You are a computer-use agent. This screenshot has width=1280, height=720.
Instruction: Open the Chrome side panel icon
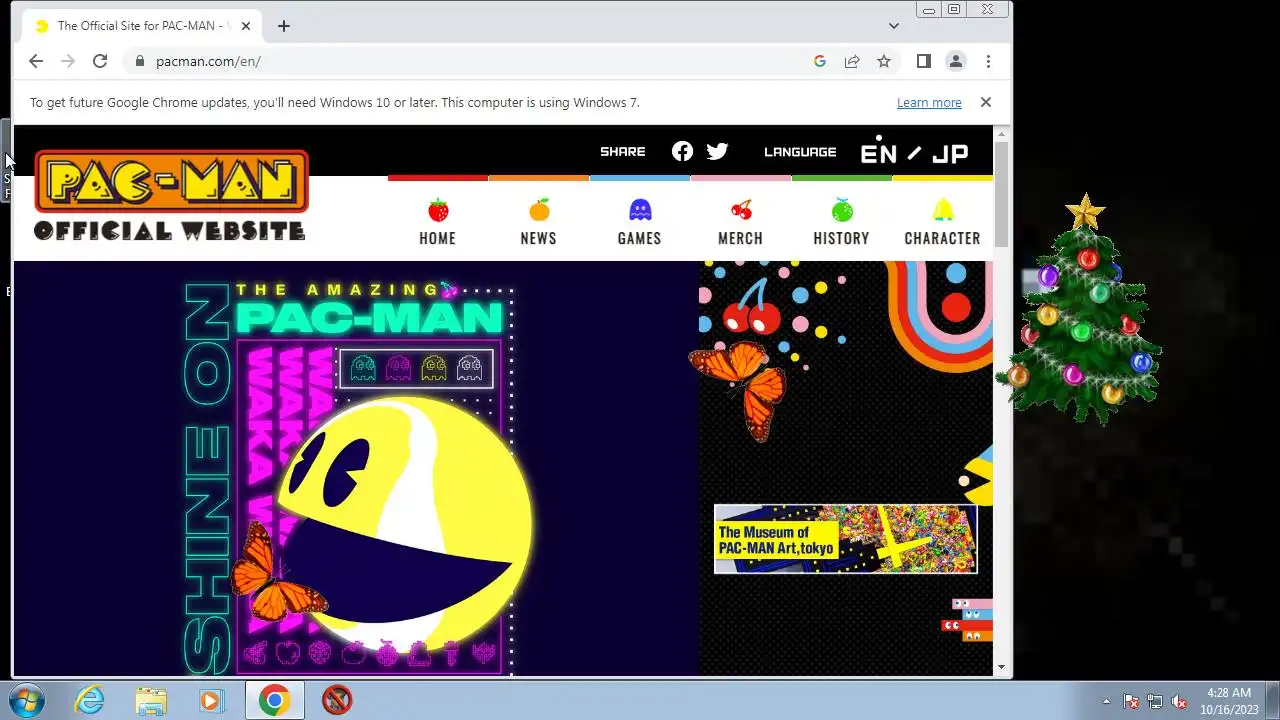(924, 61)
